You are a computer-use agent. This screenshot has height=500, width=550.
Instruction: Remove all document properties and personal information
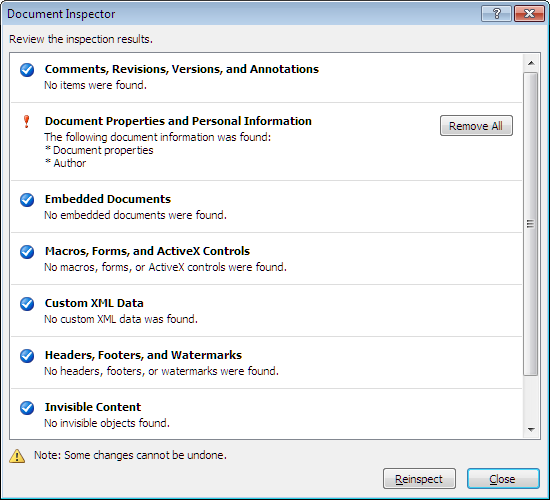coord(476,126)
